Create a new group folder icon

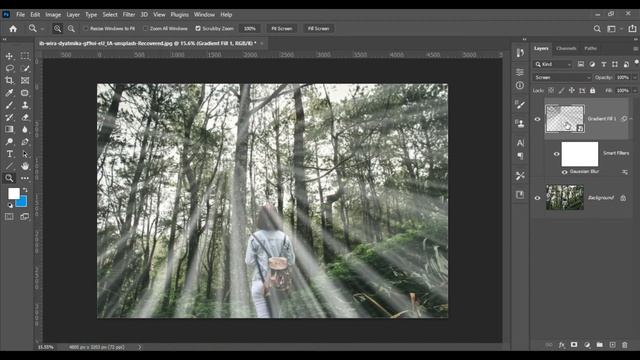(x=599, y=345)
